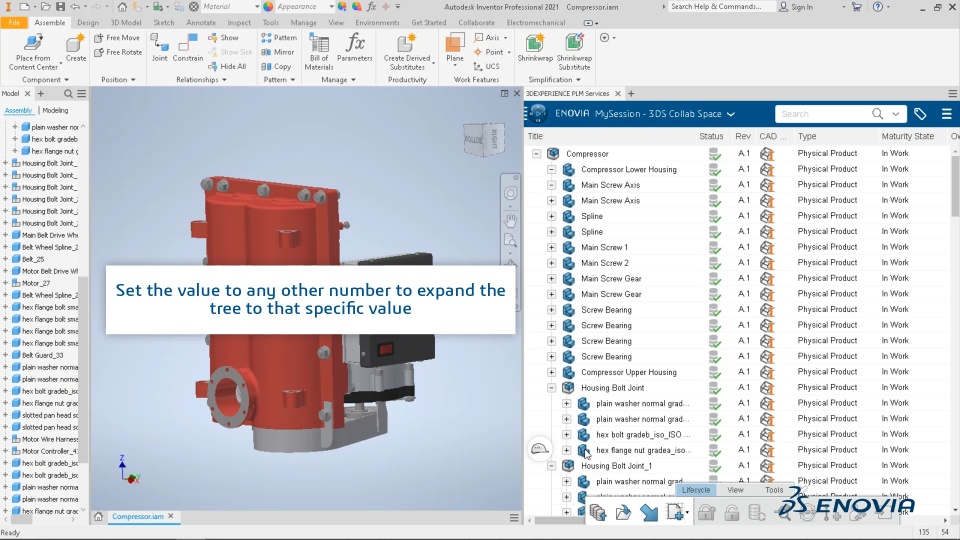Viewport: 960px width, 540px height.
Task: Expand the Main Screw 1 node
Action: (x=551, y=247)
